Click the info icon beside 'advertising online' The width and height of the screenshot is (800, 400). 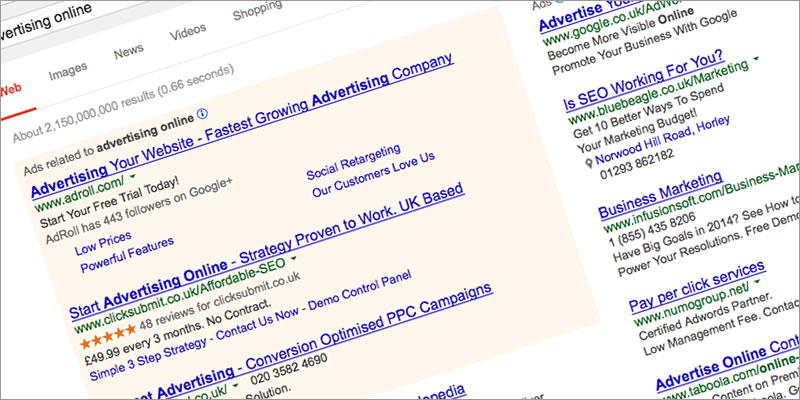[203, 113]
